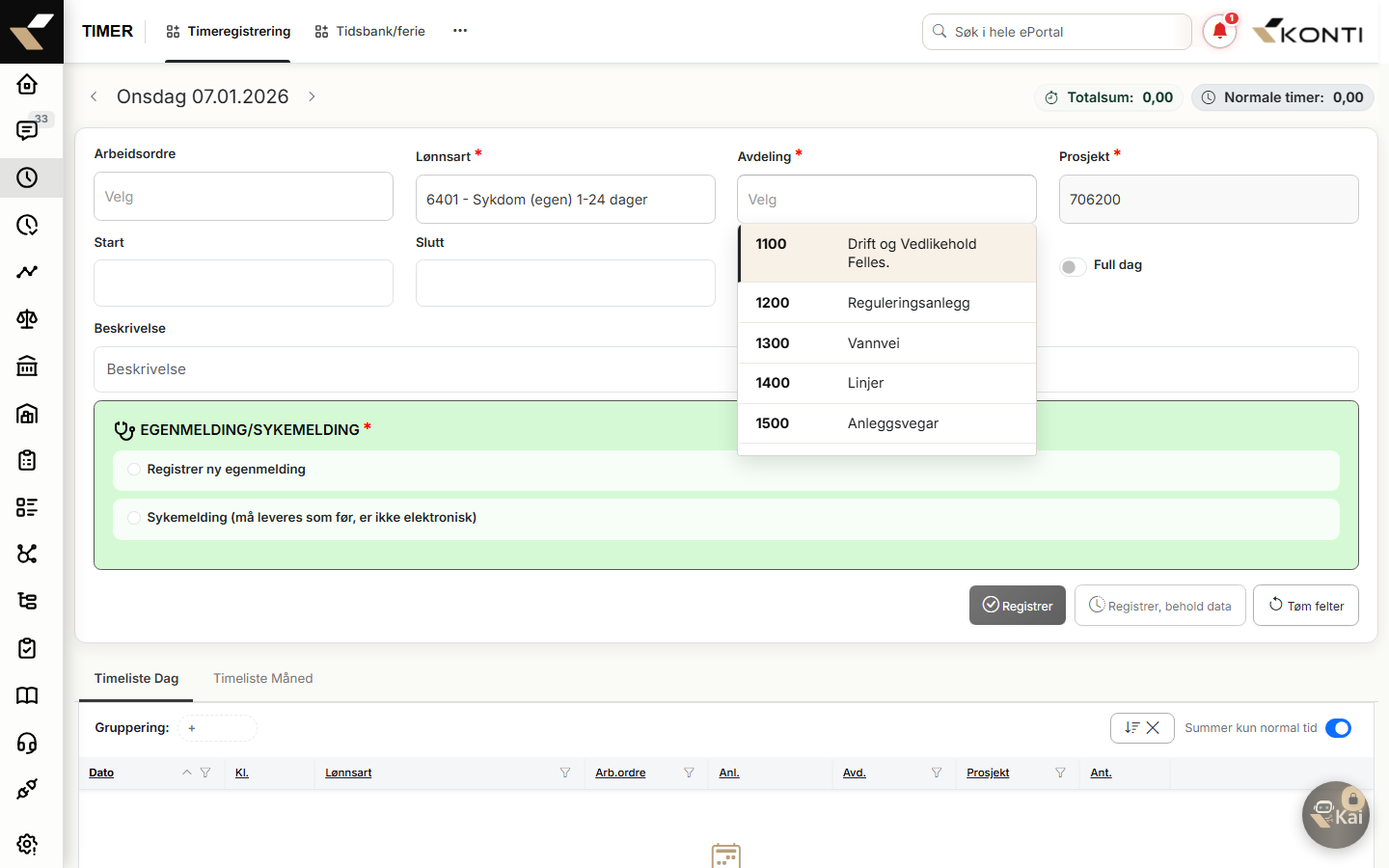
Task: Open filter icon on Dato column
Action: [x=205, y=773]
